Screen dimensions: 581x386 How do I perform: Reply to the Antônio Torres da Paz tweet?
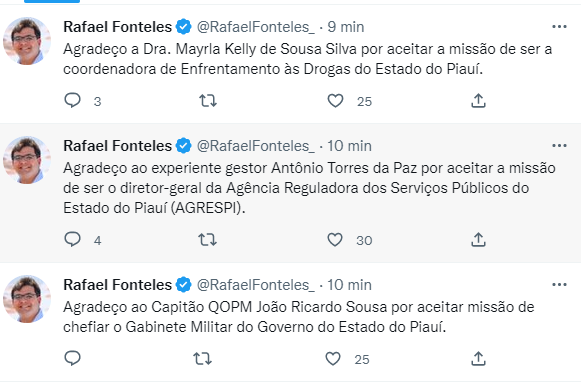click(x=73, y=239)
